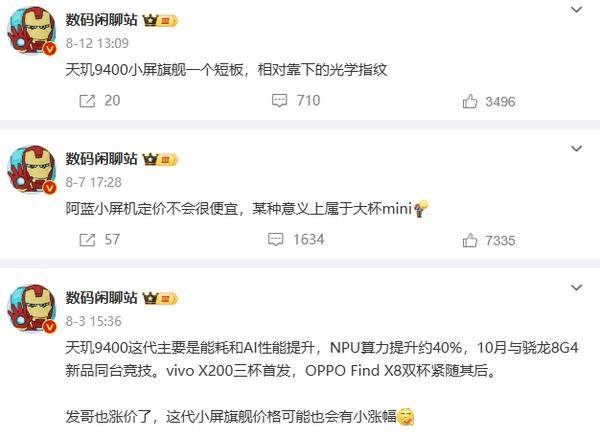Open 数码闲聊站 username on first post
This screenshot has width=600, height=438.
click(x=101, y=20)
